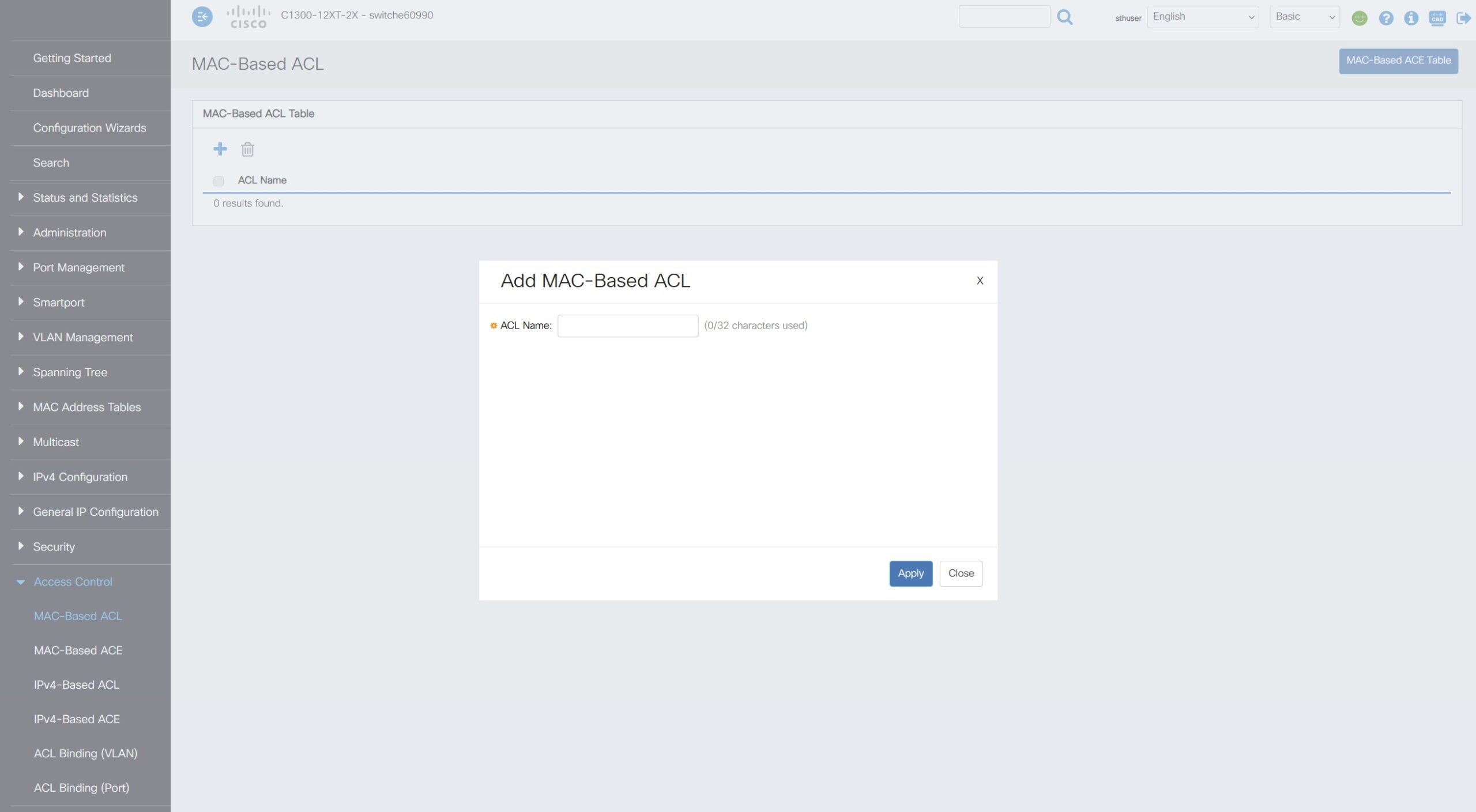1476x812 pixels.
Task: Click the info about icon
Action: point(1411,18)
